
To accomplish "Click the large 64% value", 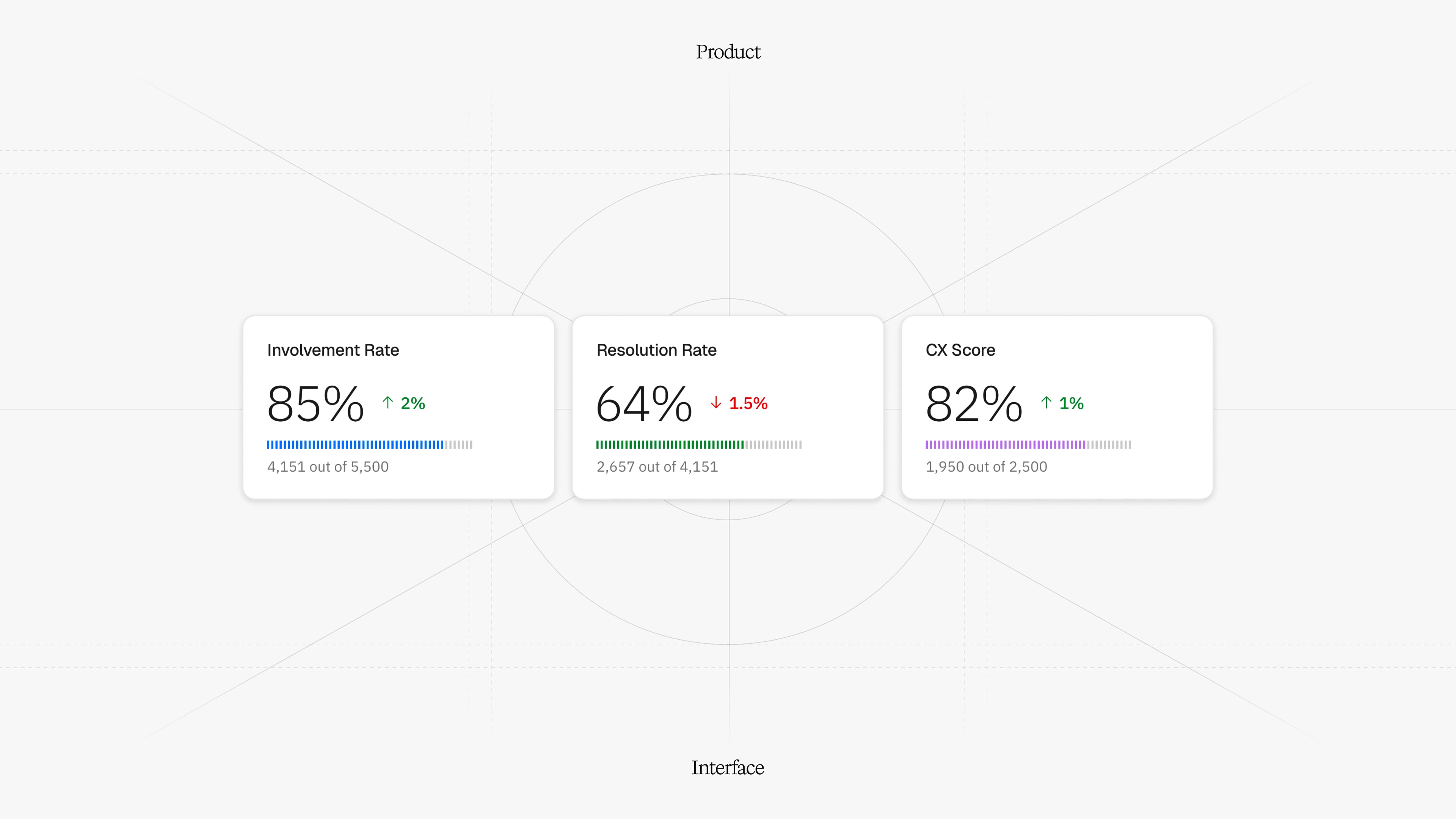I will pos(644,403).
